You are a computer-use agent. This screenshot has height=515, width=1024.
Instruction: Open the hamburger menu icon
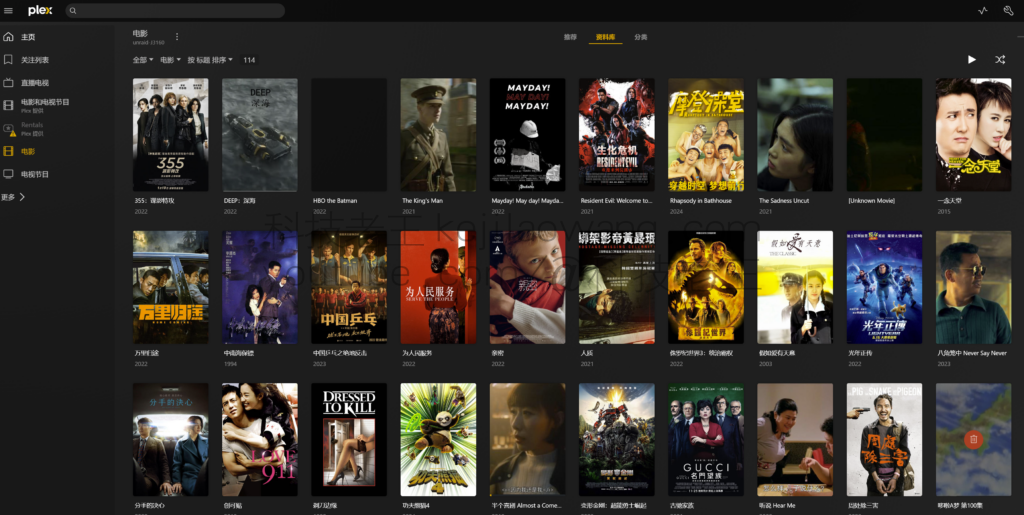tap(8, 10)
